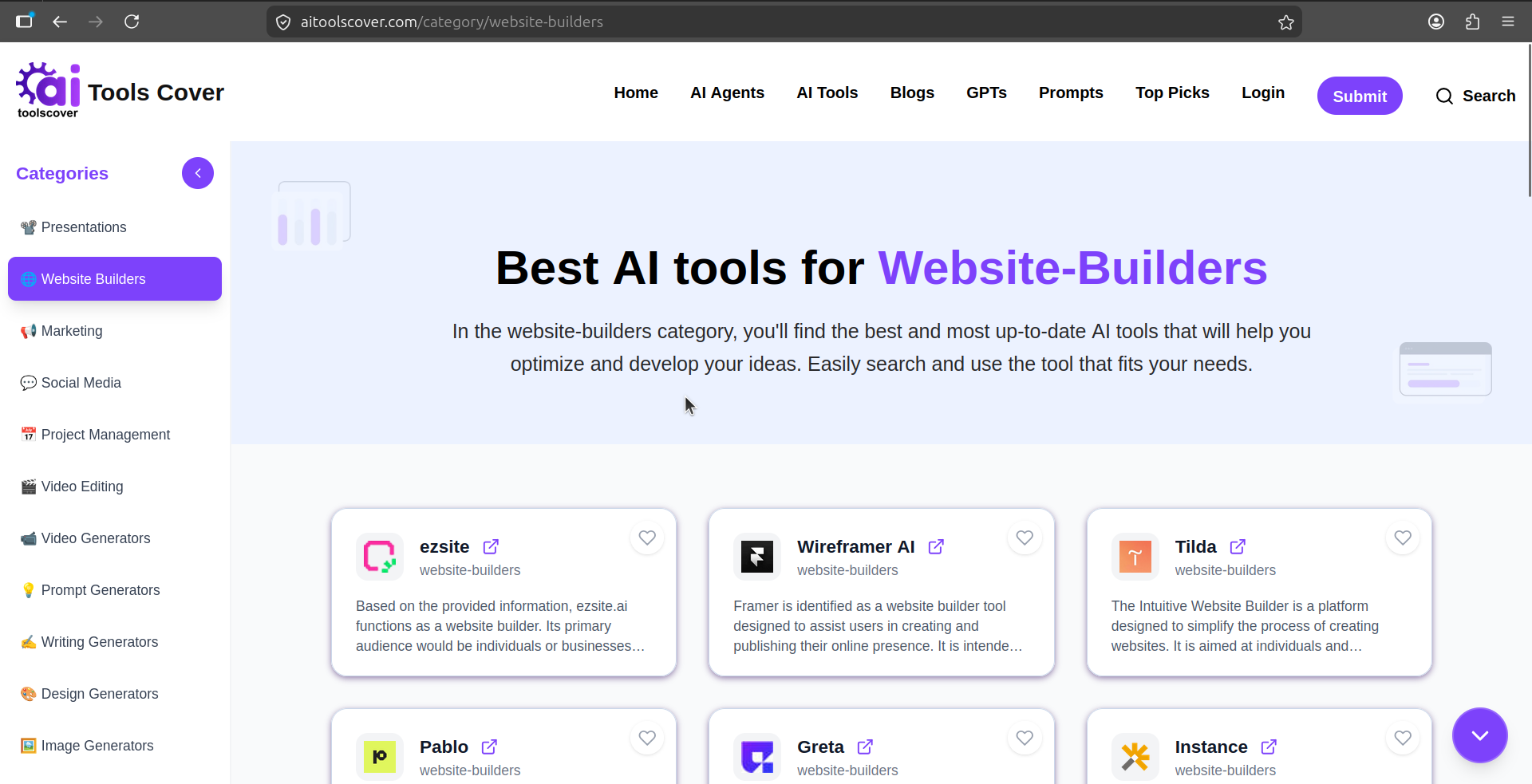Open the Instance title link
The width and height of the screenshot is (1532, 784).
click(1211, 747)
